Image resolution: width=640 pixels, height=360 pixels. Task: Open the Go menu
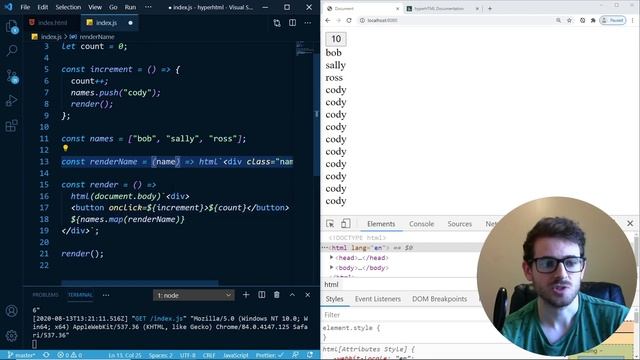(x=113, y=7)
